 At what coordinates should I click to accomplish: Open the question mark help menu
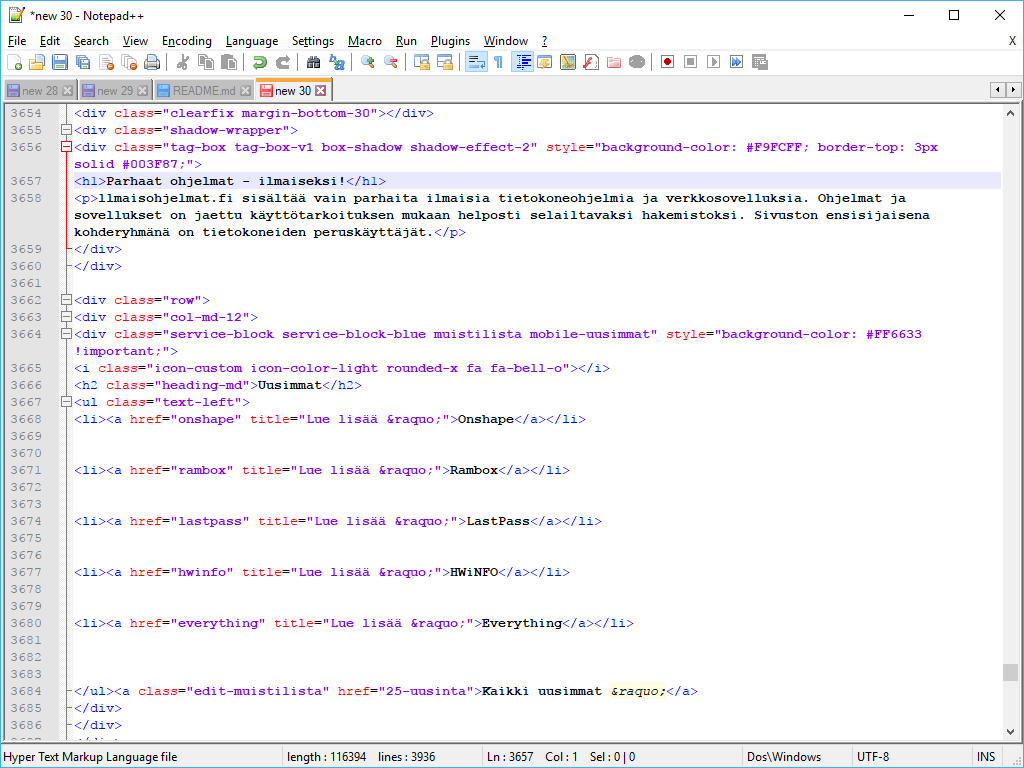[544, 41]
